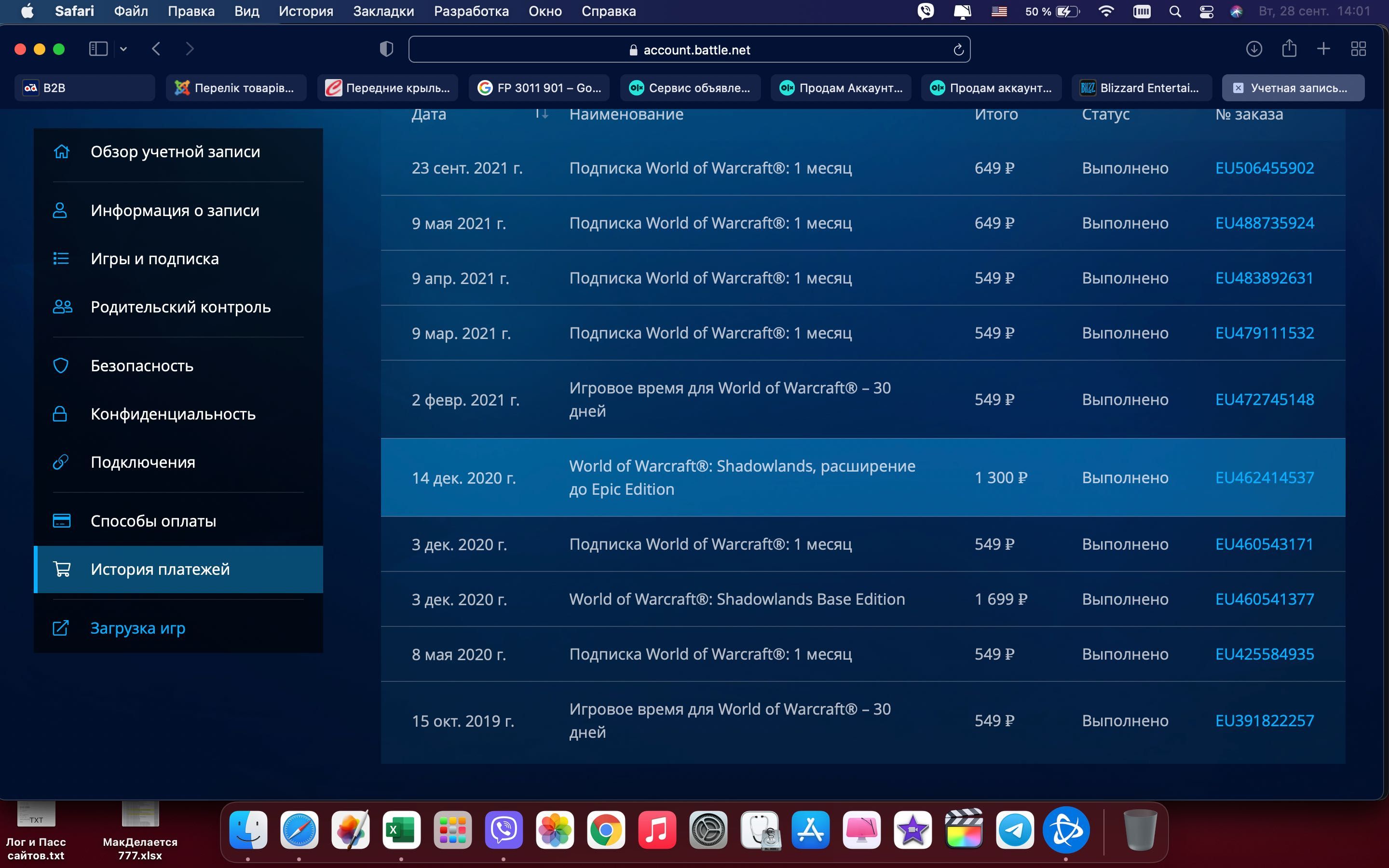Sort payments by date using sort arrows
Screen dimensions: 1389x868
[541, 114]
